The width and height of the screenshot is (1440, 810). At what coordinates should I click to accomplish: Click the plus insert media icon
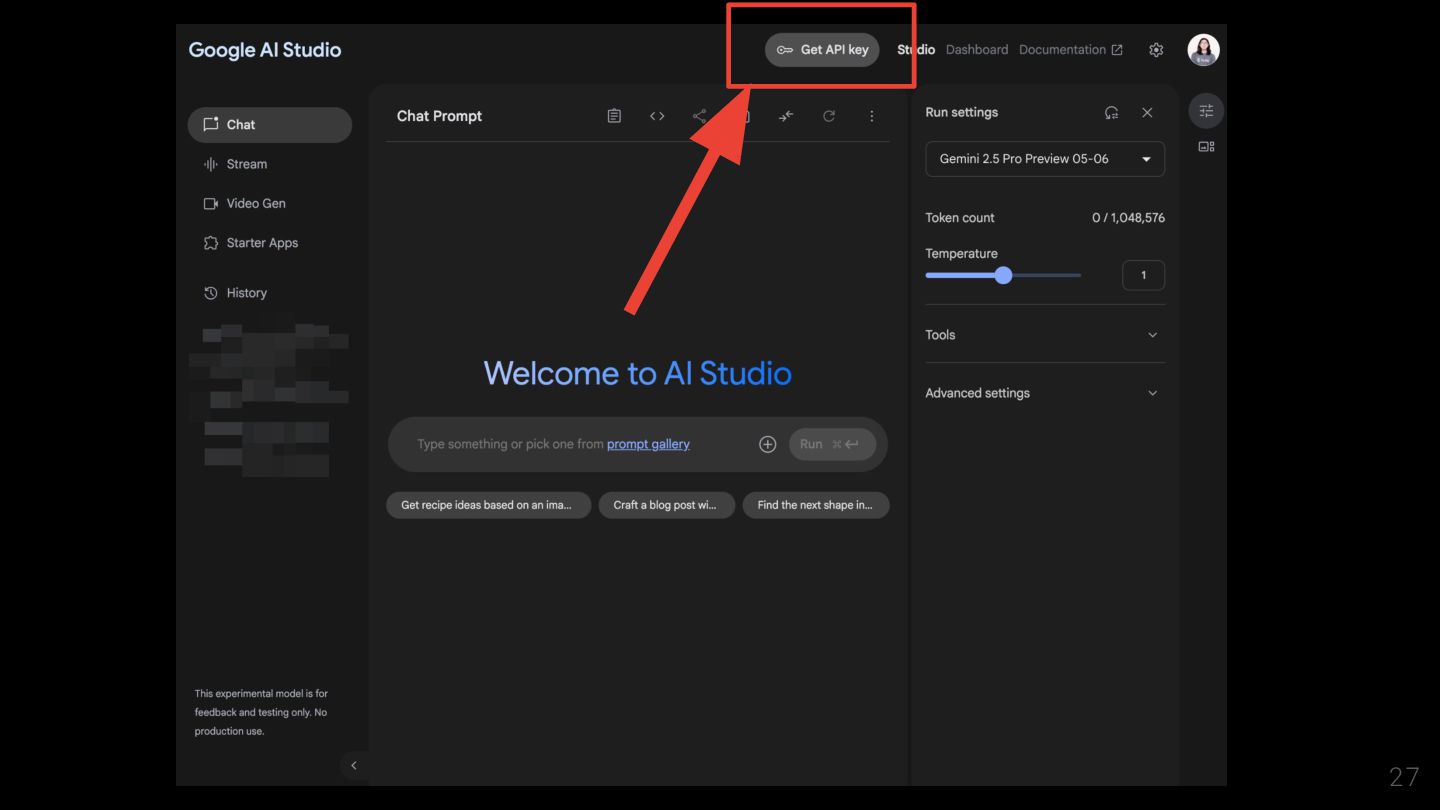tap(767, 444)
